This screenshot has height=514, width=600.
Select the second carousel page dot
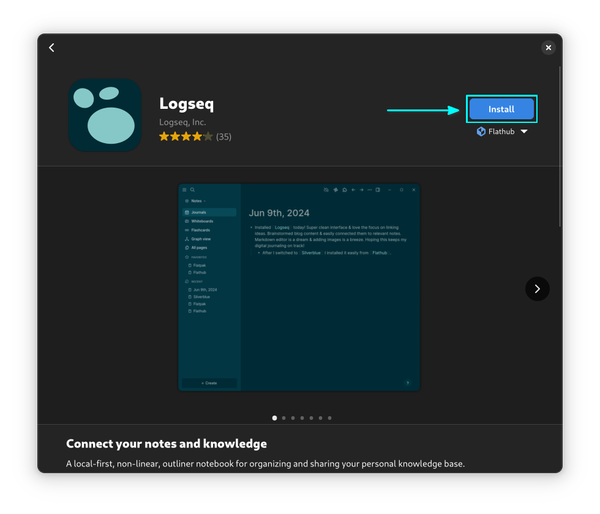(283, 418)
